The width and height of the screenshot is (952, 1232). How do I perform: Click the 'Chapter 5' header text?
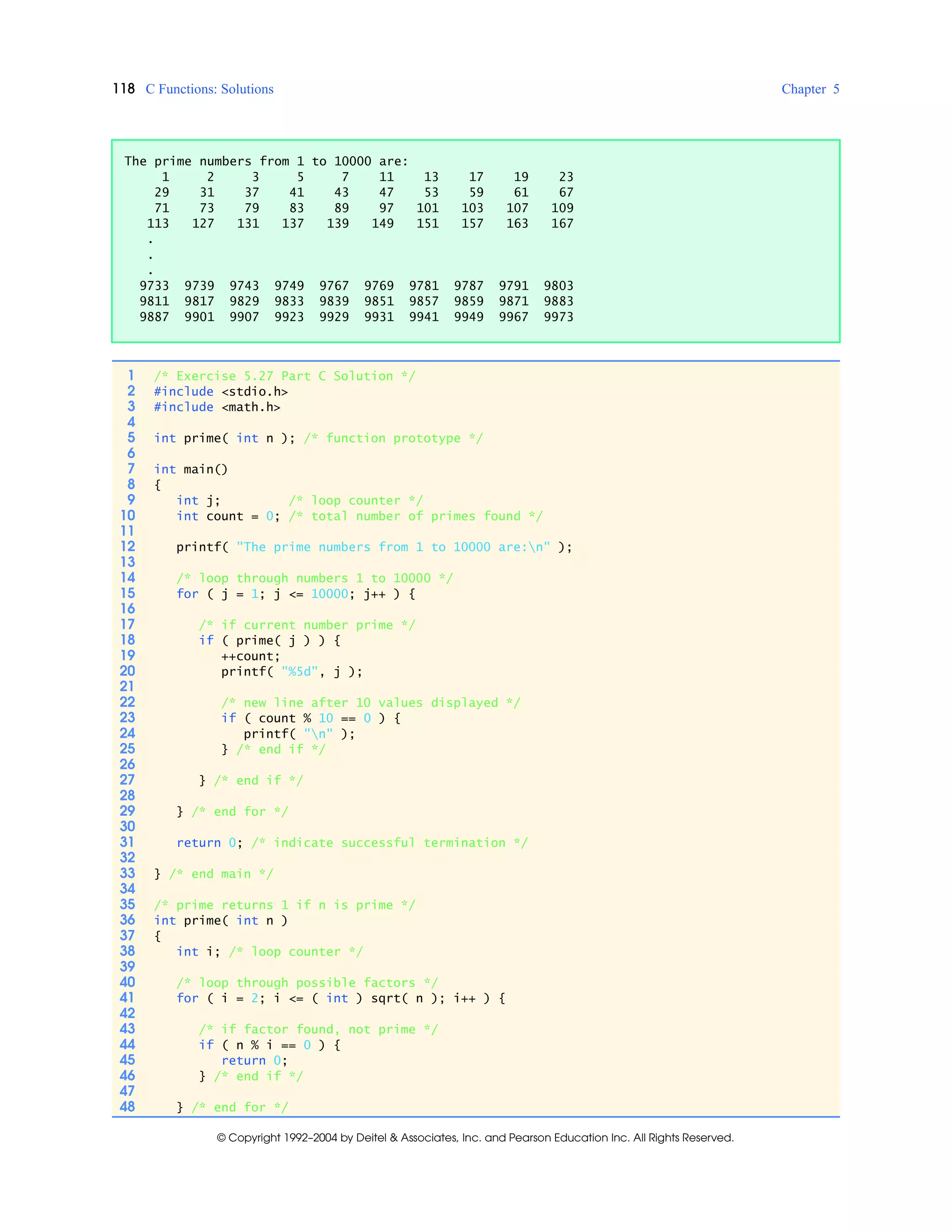[810, 89]
